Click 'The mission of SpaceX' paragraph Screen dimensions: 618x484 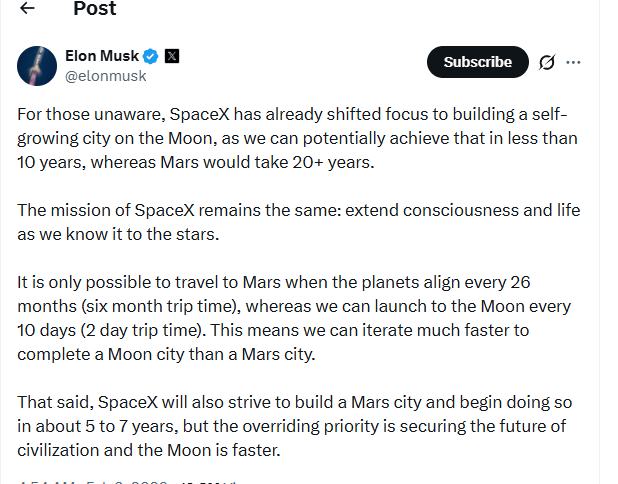(x=297, y=223)
